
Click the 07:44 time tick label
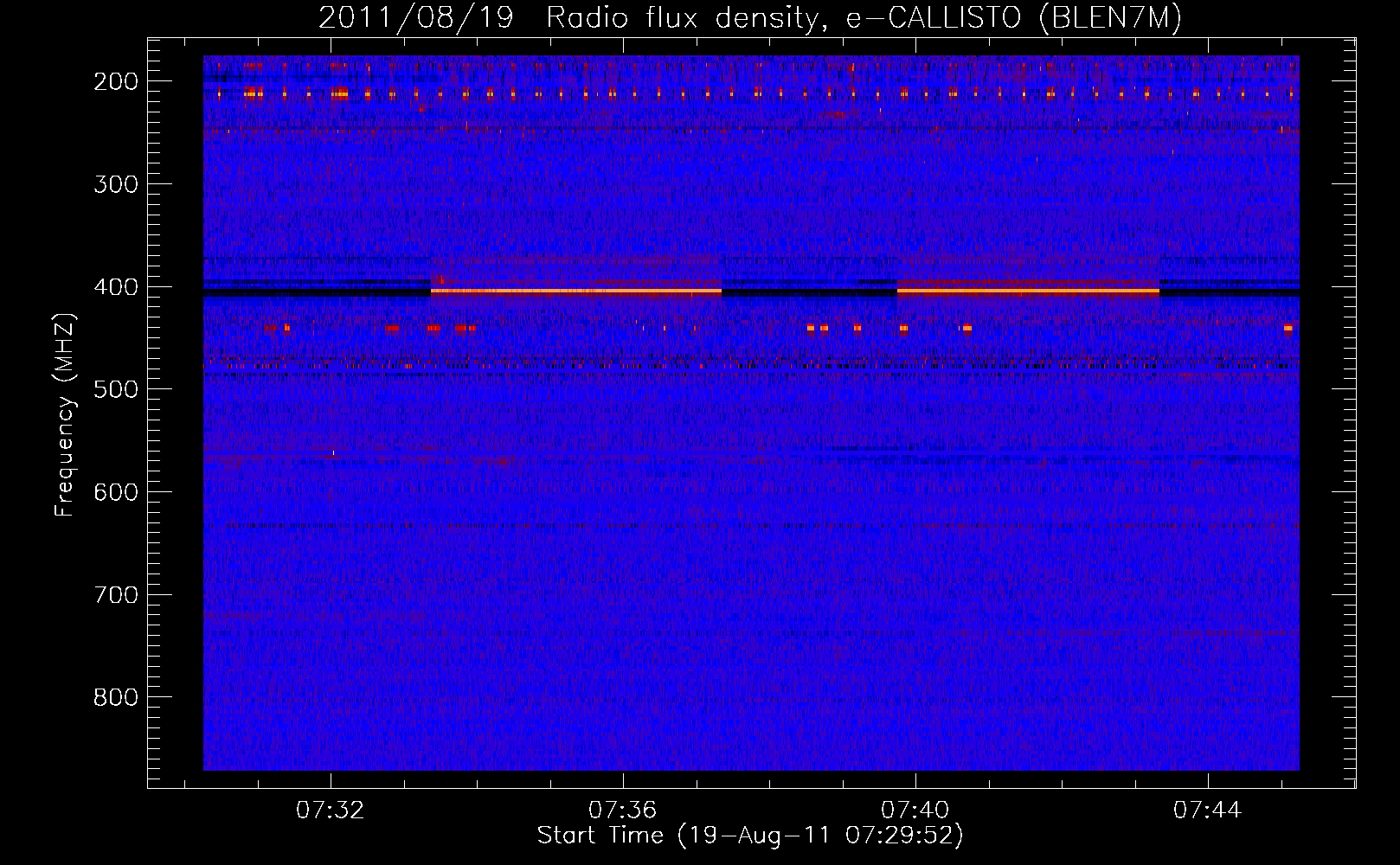[1207, 811]
